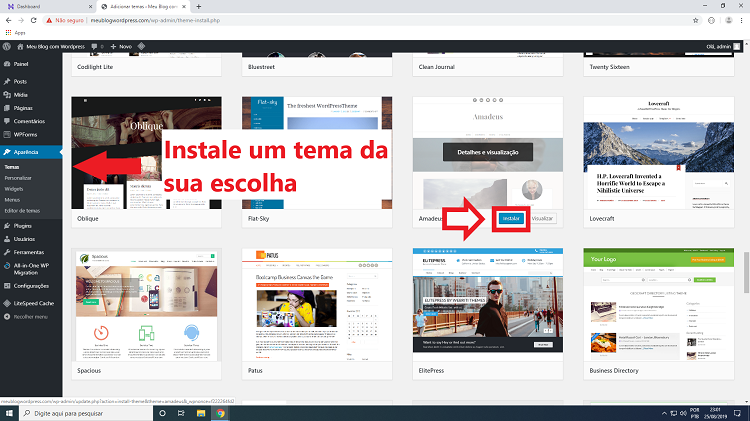Open File Explorer from the taskbar
This screenshot has height=421, width=750.
pyautogui.click(x=201, y=413)
